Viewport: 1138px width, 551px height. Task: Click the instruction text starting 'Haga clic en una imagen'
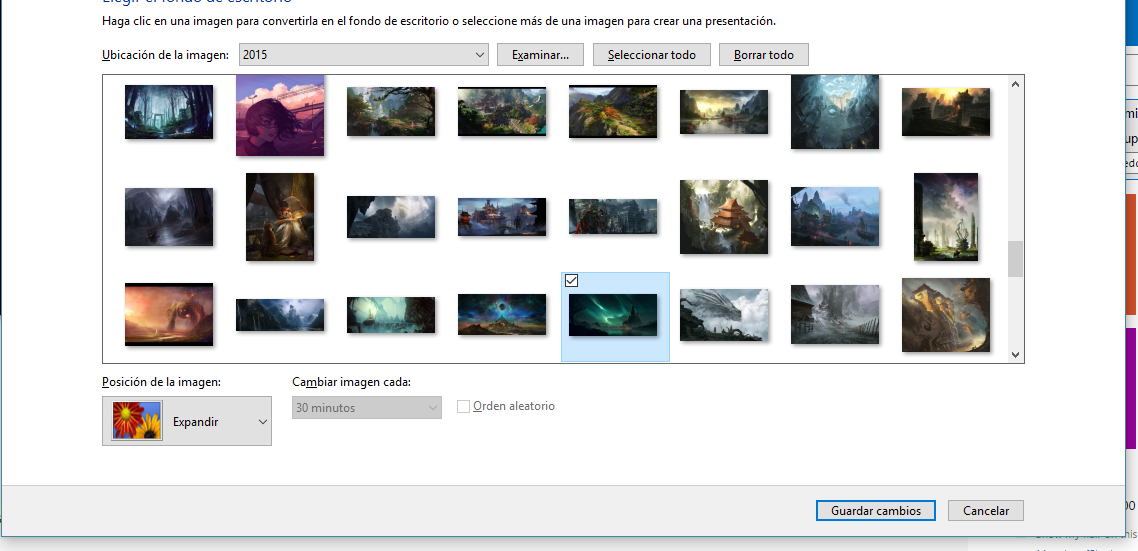coord(439,21)
